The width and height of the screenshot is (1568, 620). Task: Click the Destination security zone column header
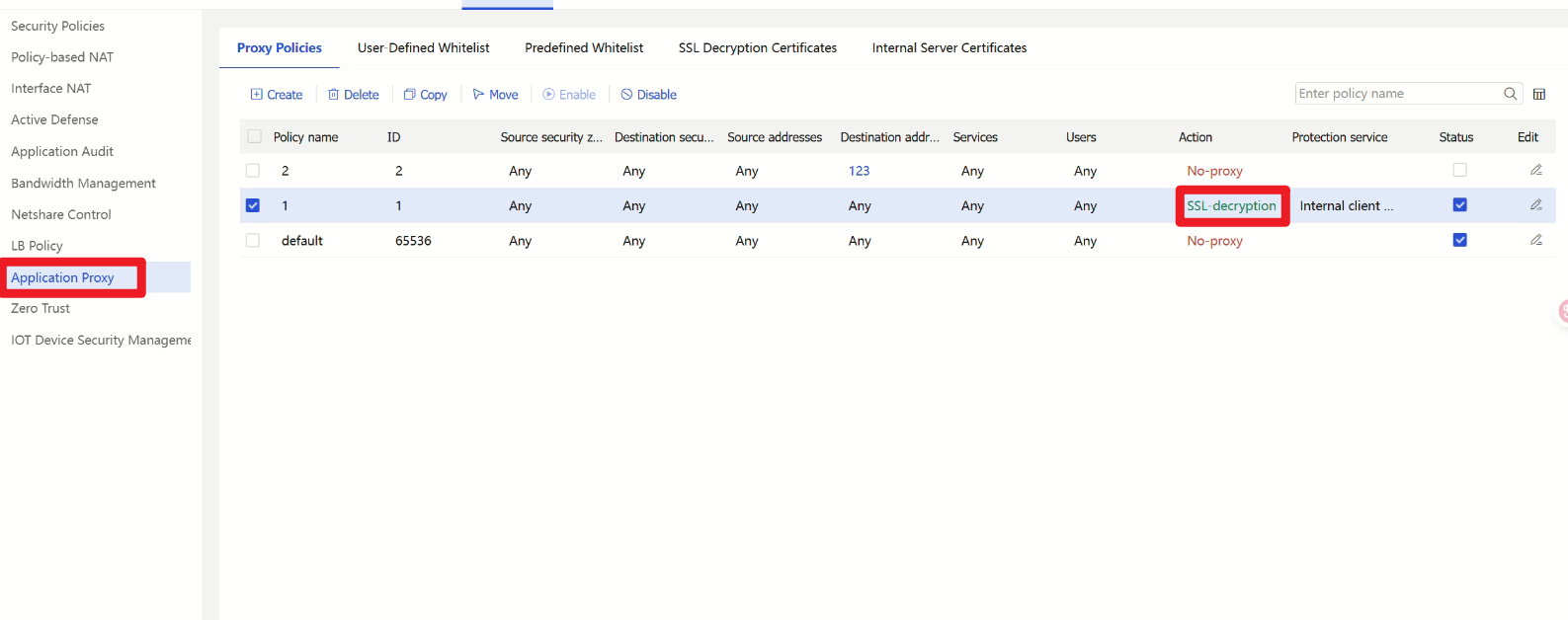664,137
